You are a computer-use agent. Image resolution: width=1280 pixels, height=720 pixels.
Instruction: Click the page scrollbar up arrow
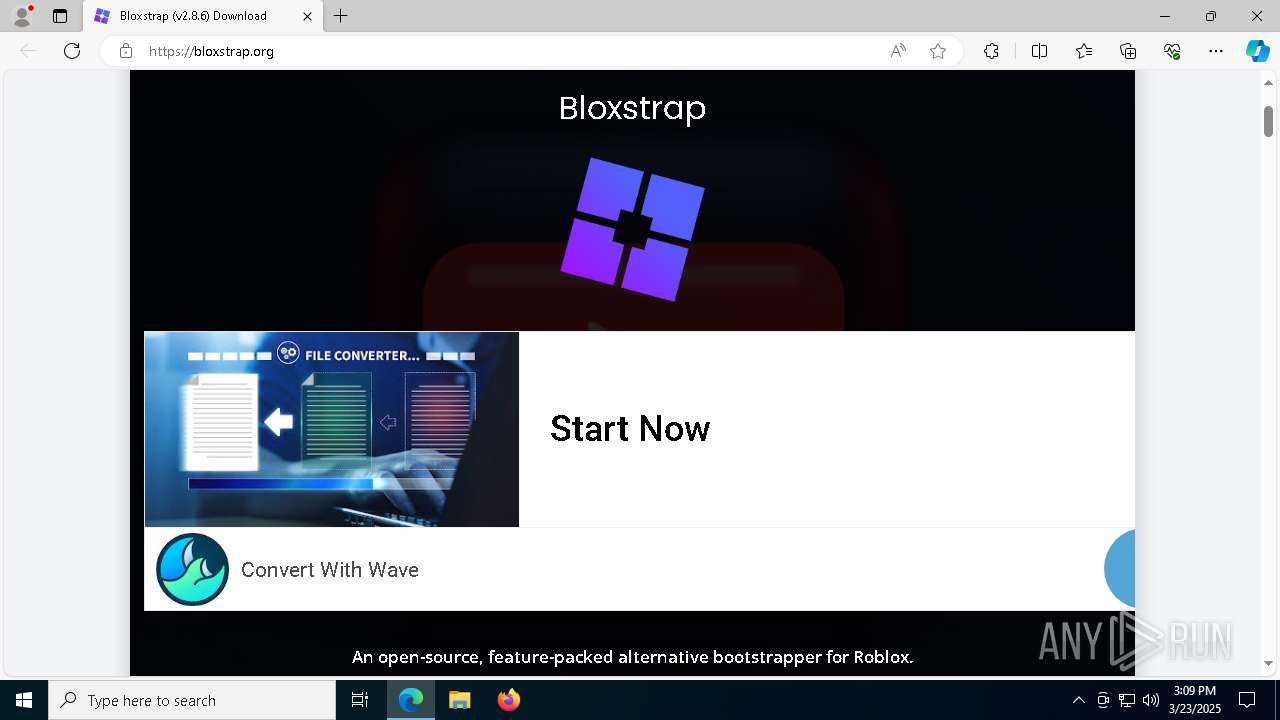(x=1268, y=82)
